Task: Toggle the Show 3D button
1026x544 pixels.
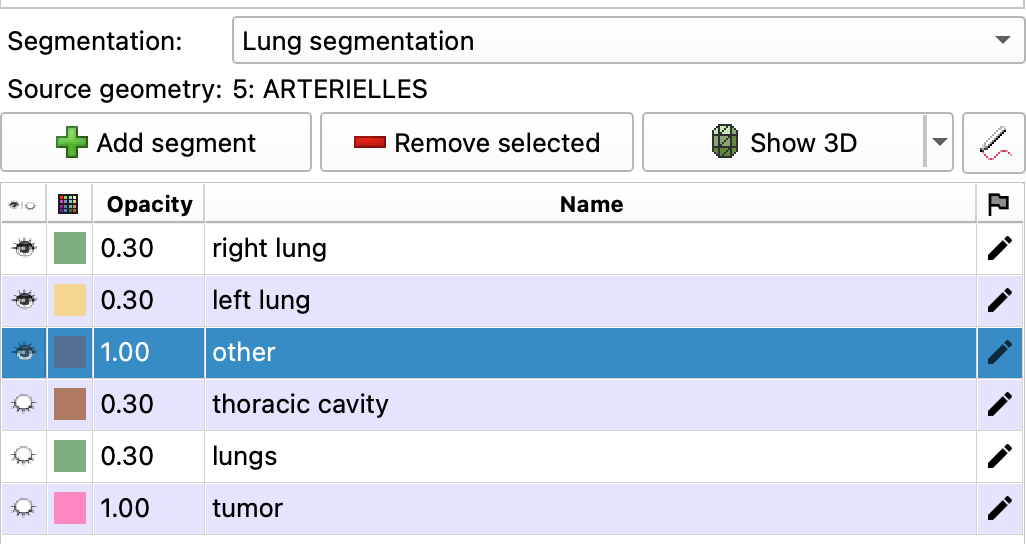Action: pos(783,143)
